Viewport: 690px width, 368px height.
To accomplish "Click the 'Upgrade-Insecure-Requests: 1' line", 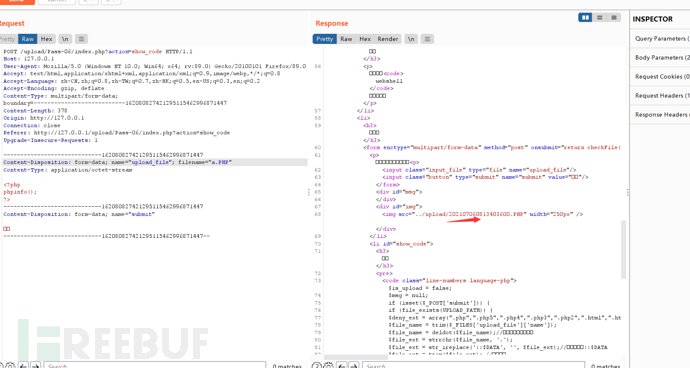I will pos(50,140).
